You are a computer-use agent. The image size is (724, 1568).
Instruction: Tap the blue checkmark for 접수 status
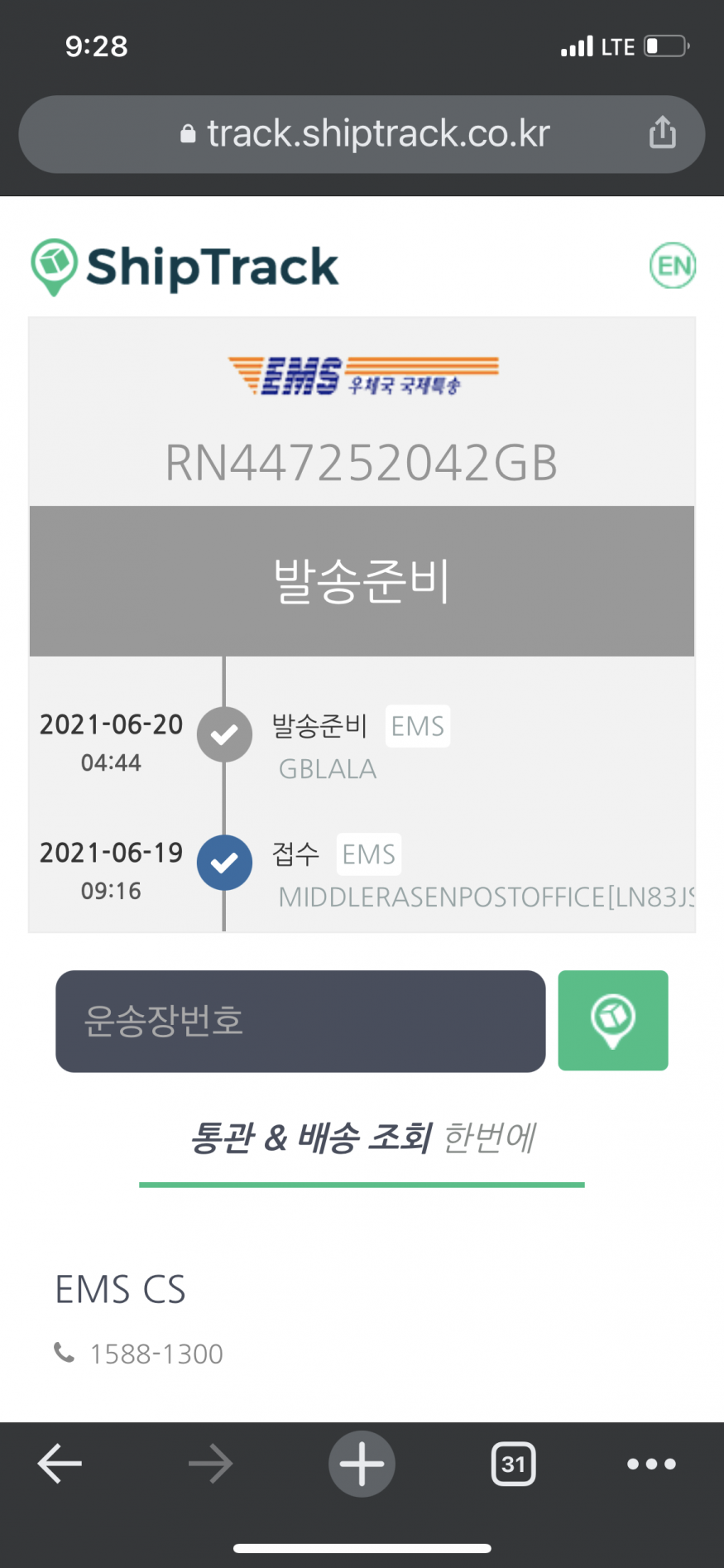point(224,863)
